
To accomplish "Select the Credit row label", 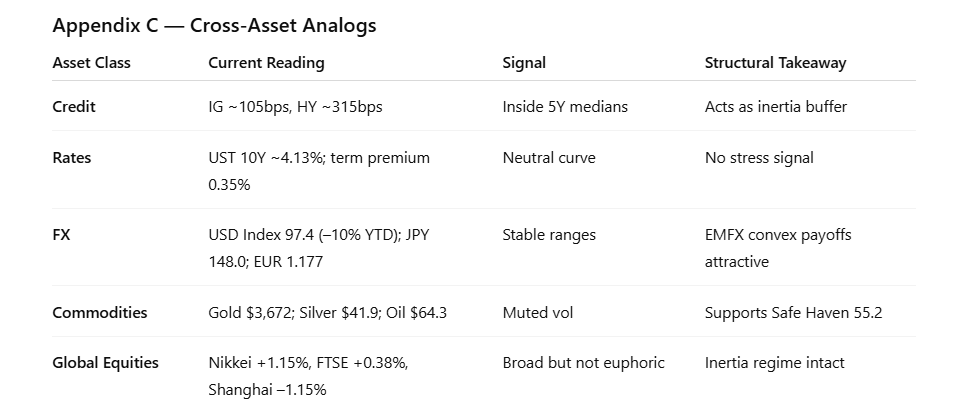I will pyautogui.click(x=74, y=106).
